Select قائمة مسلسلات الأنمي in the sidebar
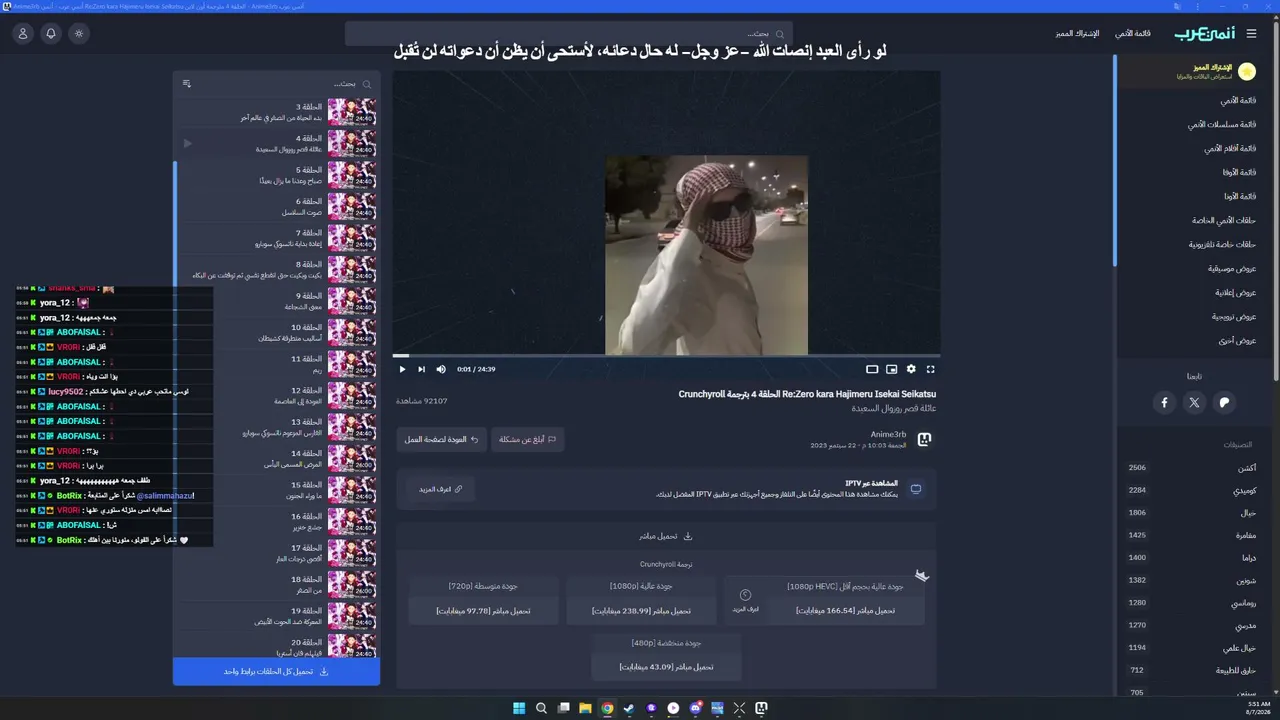 [x=1222, y=124]
